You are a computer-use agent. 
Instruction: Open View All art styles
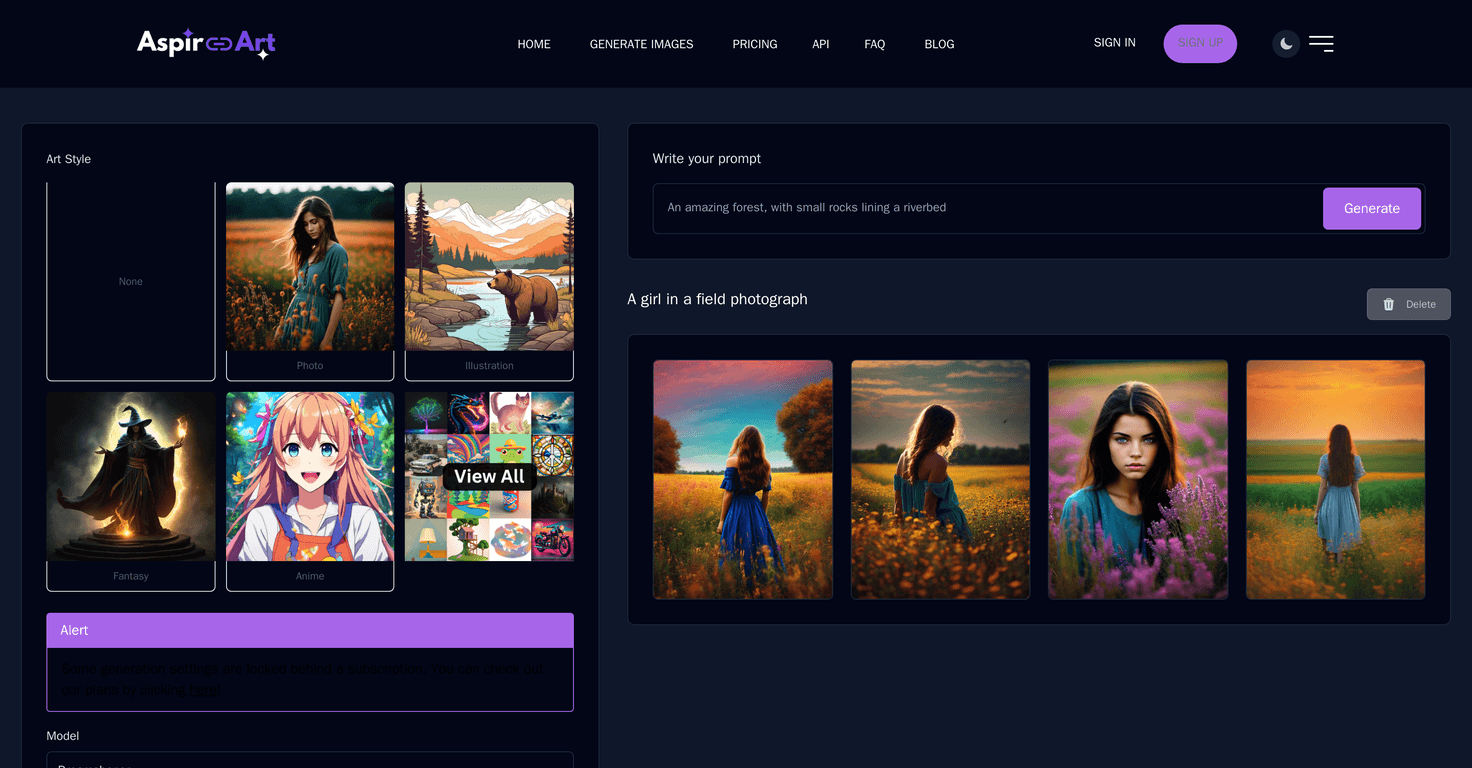tap(489, 476)
